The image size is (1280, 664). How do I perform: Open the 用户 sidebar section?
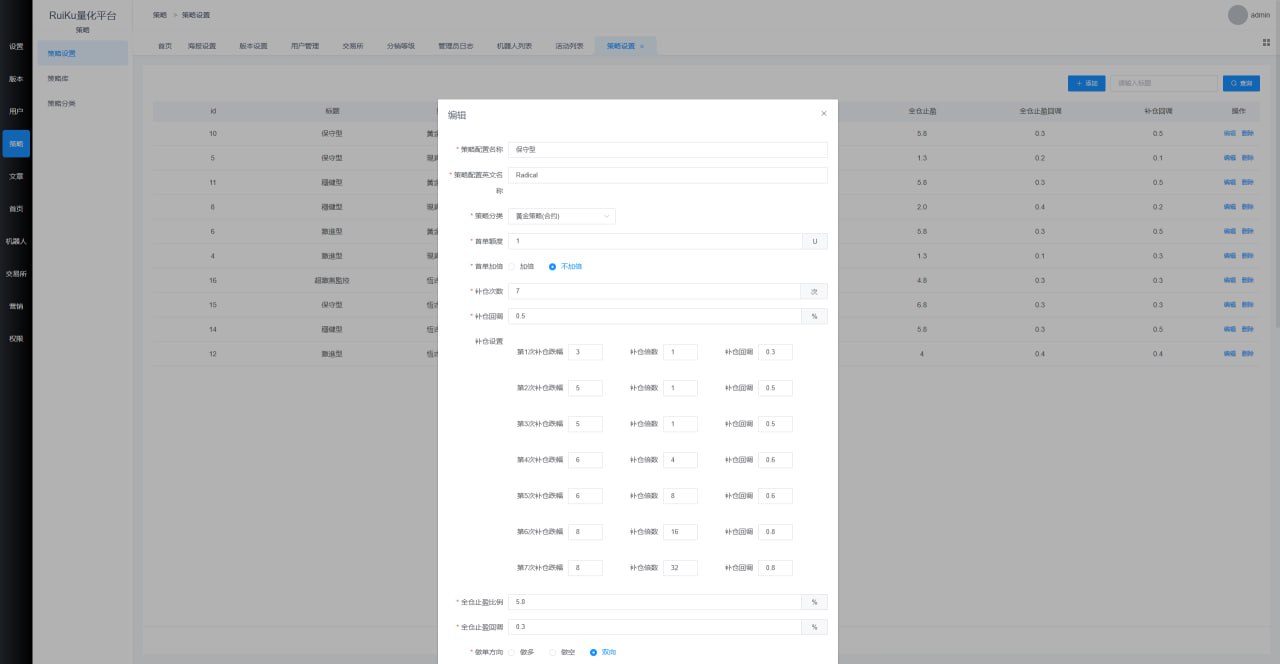point(14,111)
